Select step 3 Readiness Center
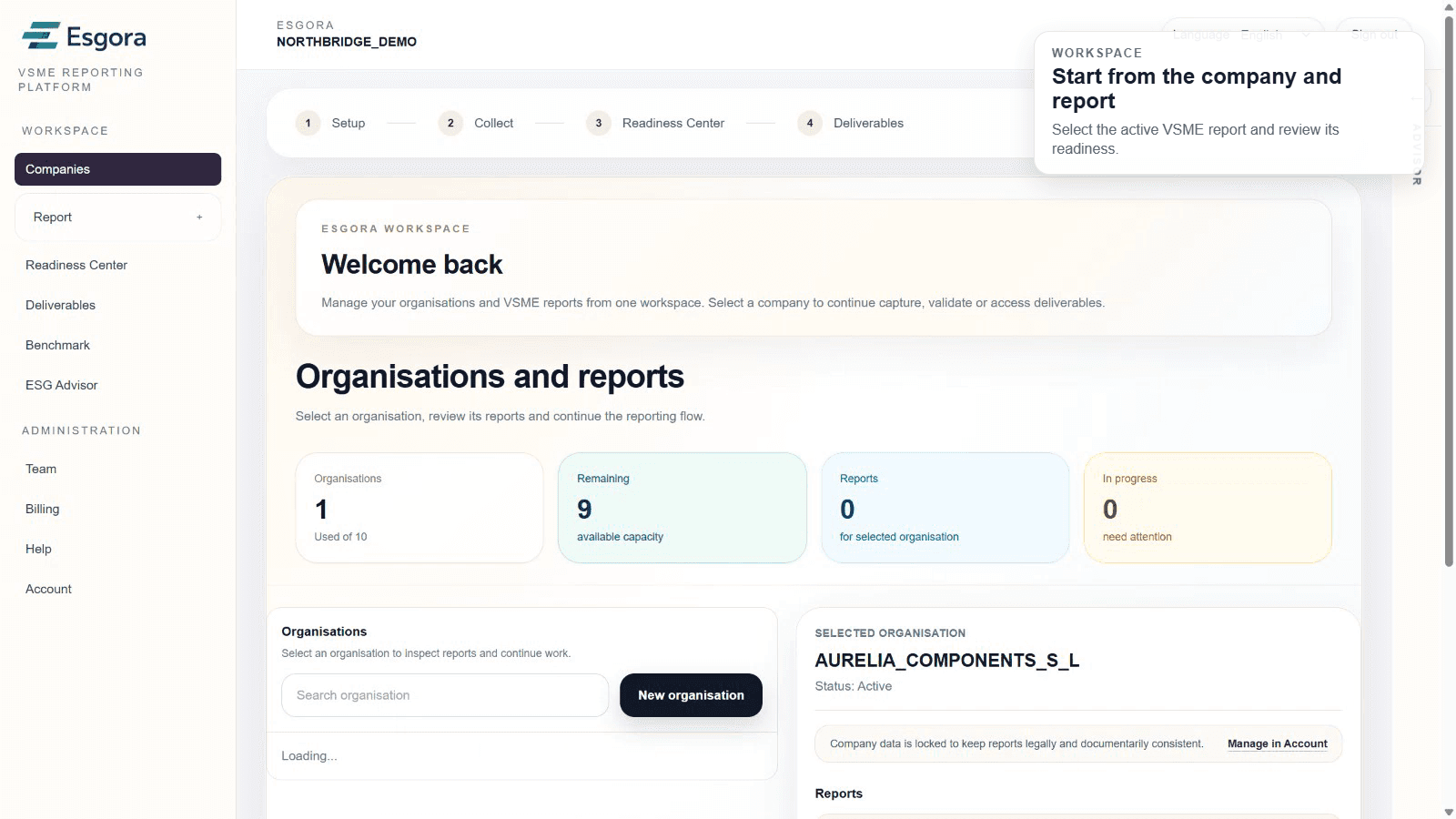Screen dimensions: 1456x819 (655, 123)
